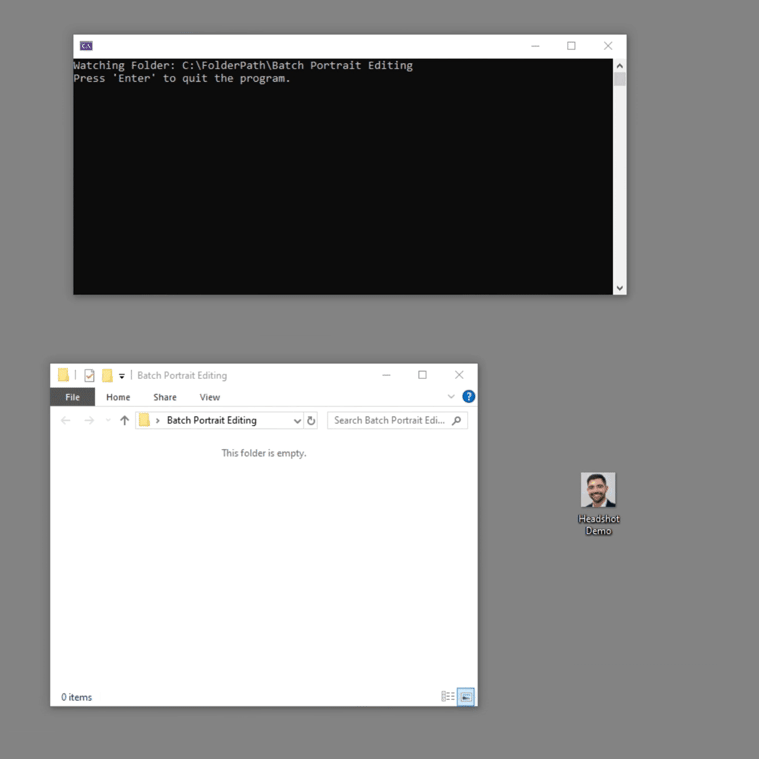This screenshot has height=759, width=759.
Task: Open the Customize Quick Access Toolbar dropdown
Action: click(122, 376)
